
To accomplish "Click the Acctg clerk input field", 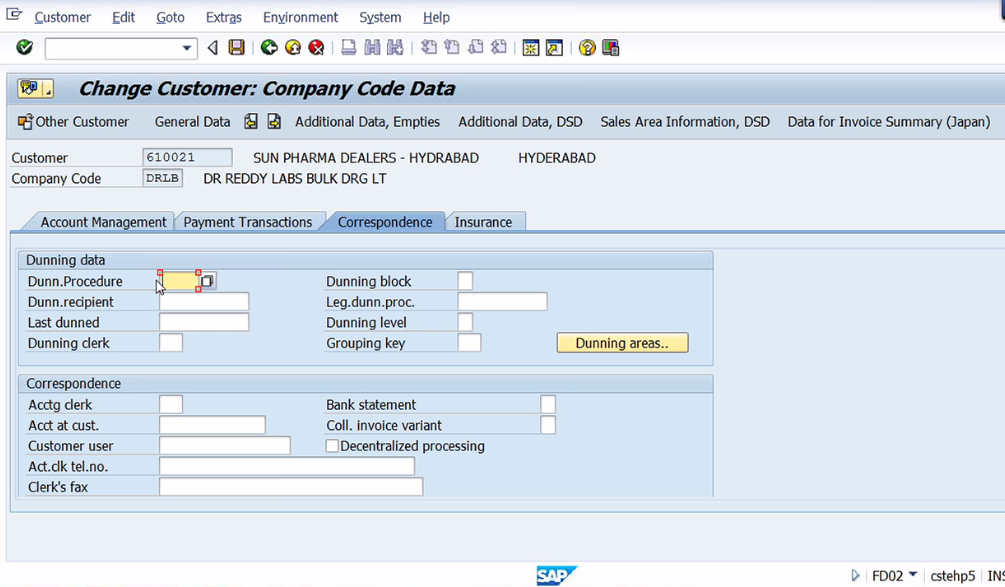I will (x=171, y=404).
